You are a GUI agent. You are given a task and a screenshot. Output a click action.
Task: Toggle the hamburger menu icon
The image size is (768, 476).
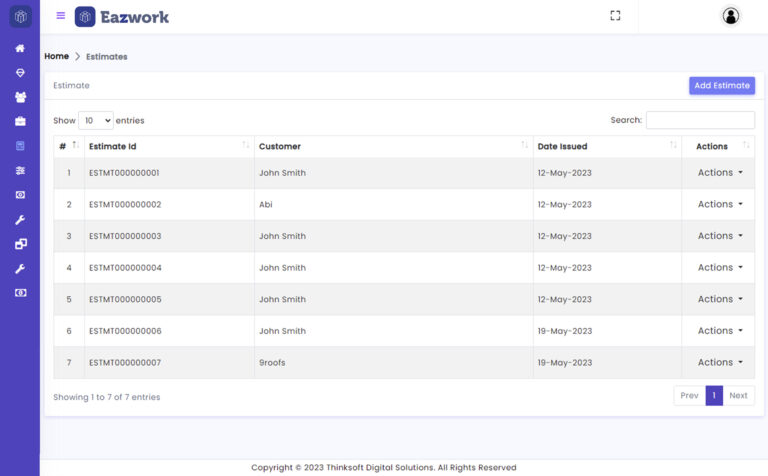[x=61, y=16]
